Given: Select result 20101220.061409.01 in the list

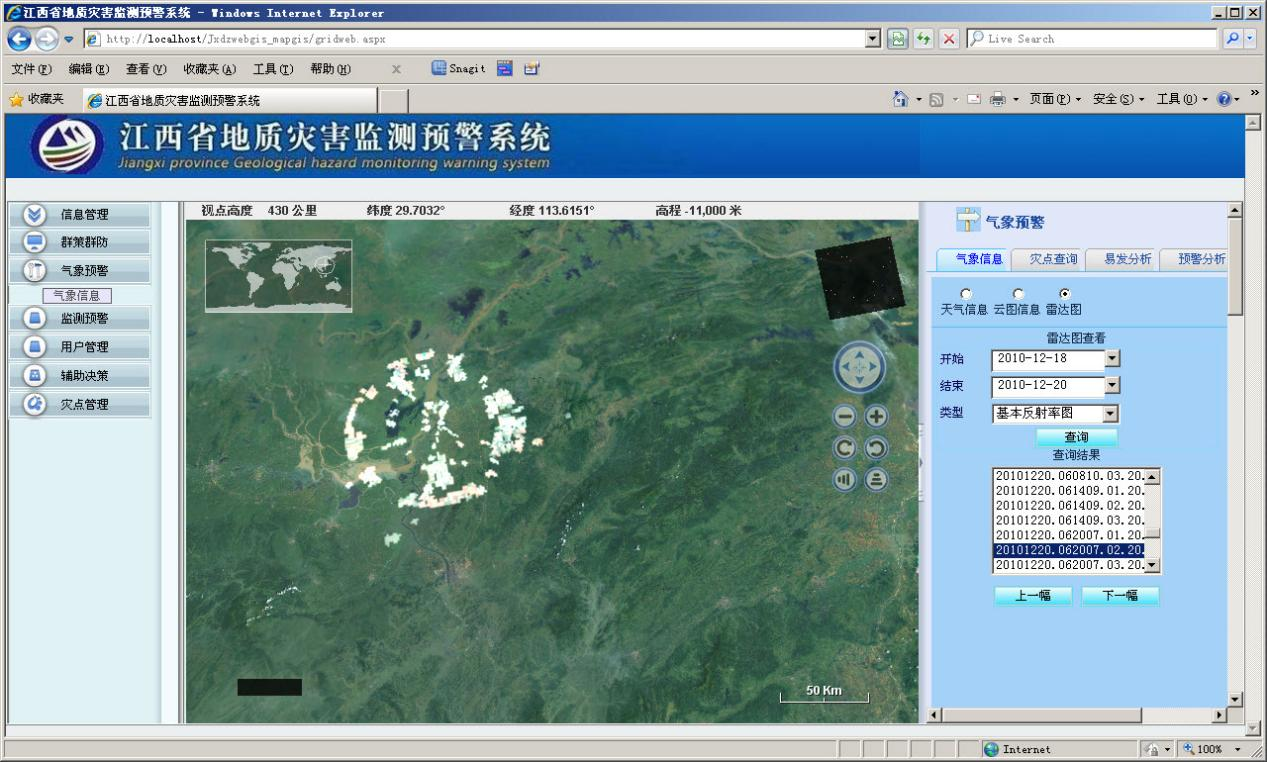Looking at the screenshot, I should (1068, 491).
